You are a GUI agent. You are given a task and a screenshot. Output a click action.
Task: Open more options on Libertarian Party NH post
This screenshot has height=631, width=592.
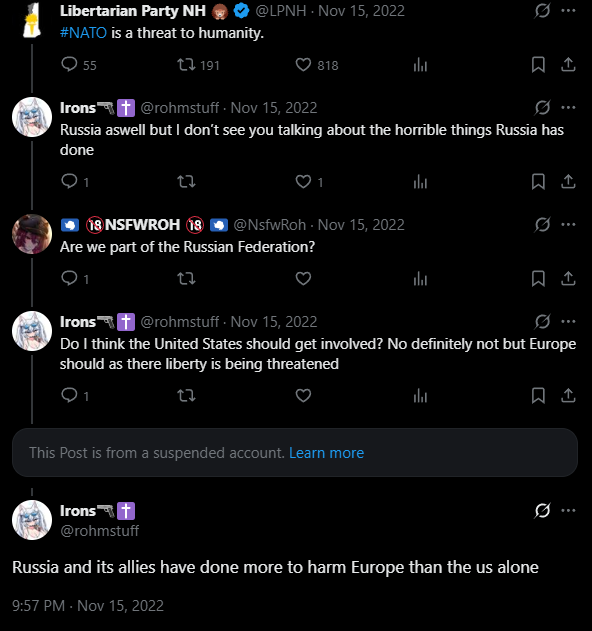[568, 11]
